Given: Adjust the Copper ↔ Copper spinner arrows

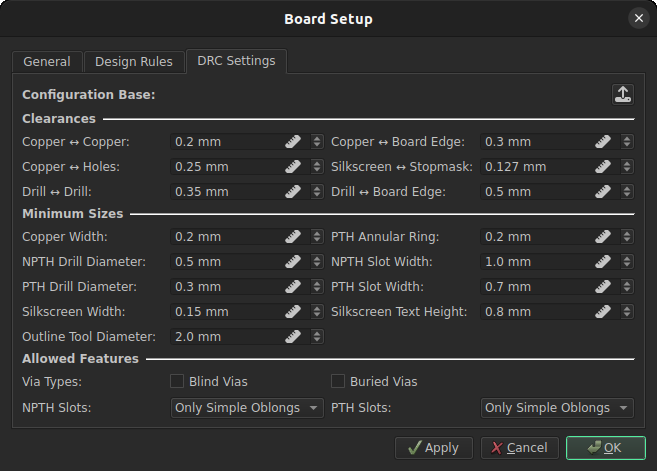Looking at the screenshot, I should click(x=317, y=142).
